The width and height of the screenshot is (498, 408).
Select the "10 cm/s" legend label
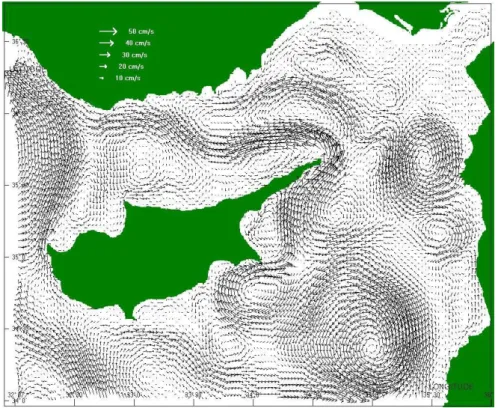pyautogui.click(x=128, y=78)
